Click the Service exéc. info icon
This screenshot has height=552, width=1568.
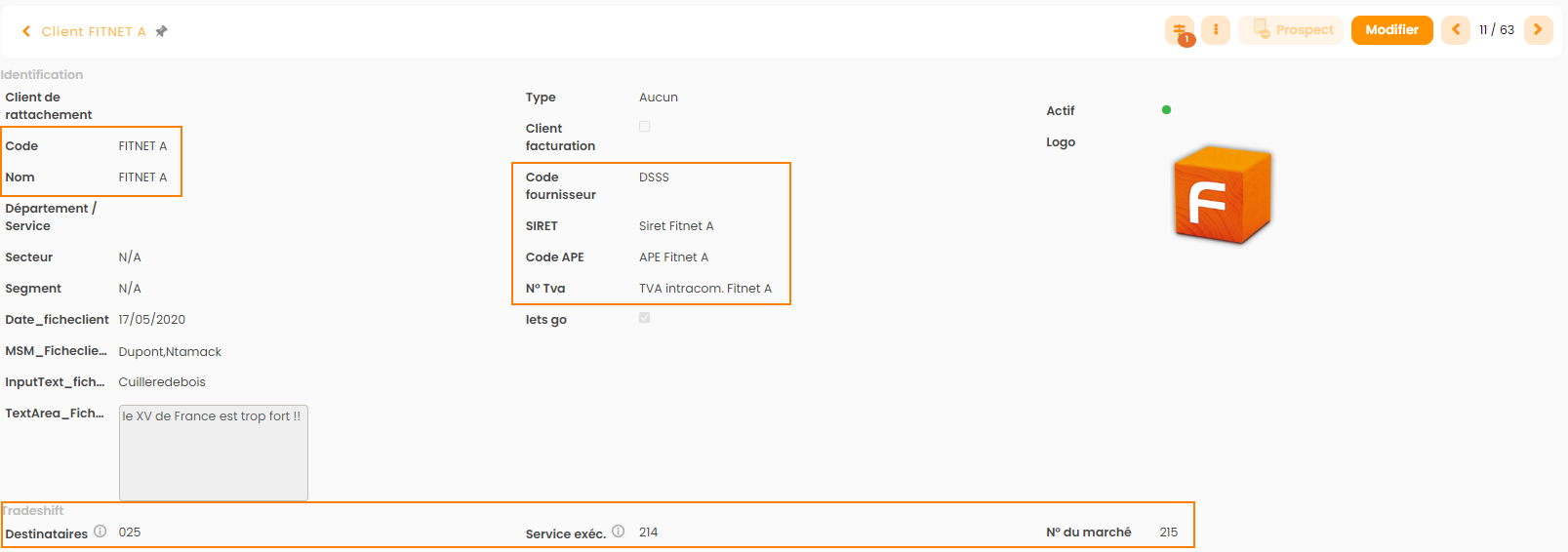click(618, 532)
